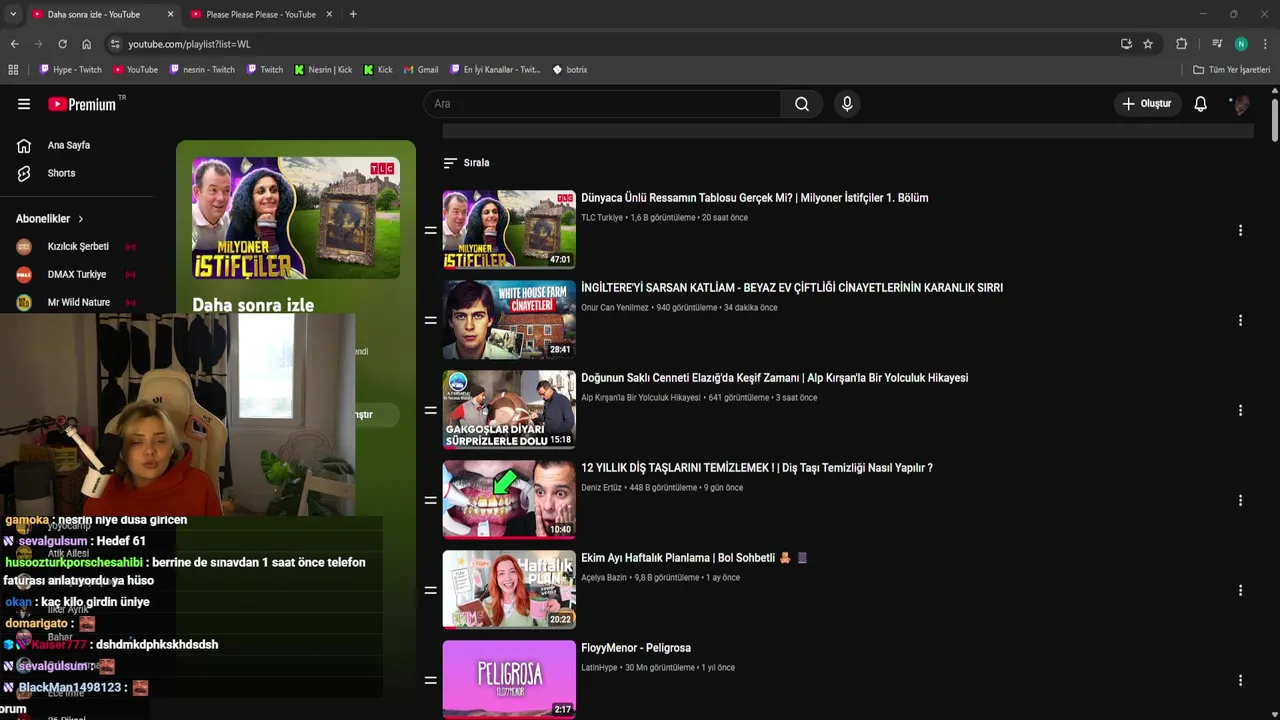Open the notifications bell
1280x720 pixels.
[x=1201, y=104]
